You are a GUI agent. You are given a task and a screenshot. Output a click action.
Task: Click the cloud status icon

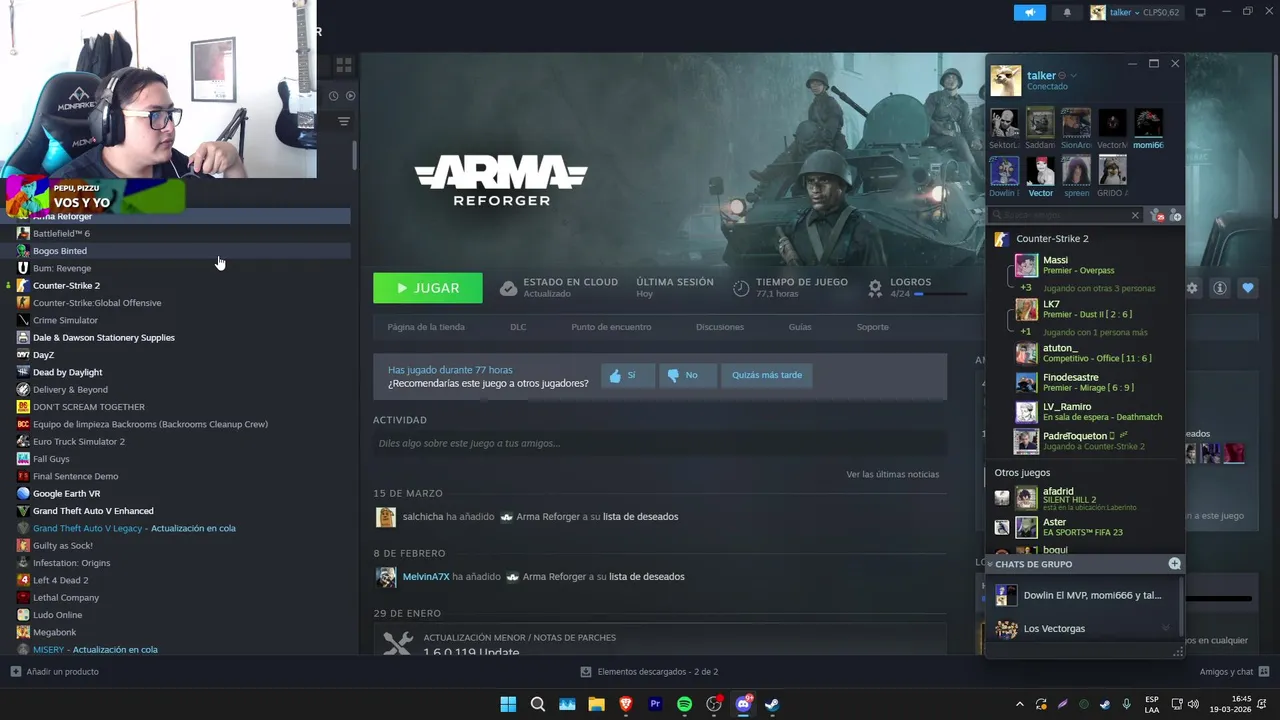point(508,288)
